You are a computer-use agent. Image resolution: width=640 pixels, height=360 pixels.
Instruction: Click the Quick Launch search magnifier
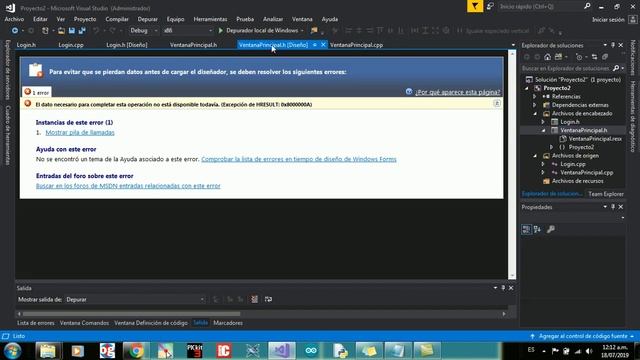(x=587, y=6)
